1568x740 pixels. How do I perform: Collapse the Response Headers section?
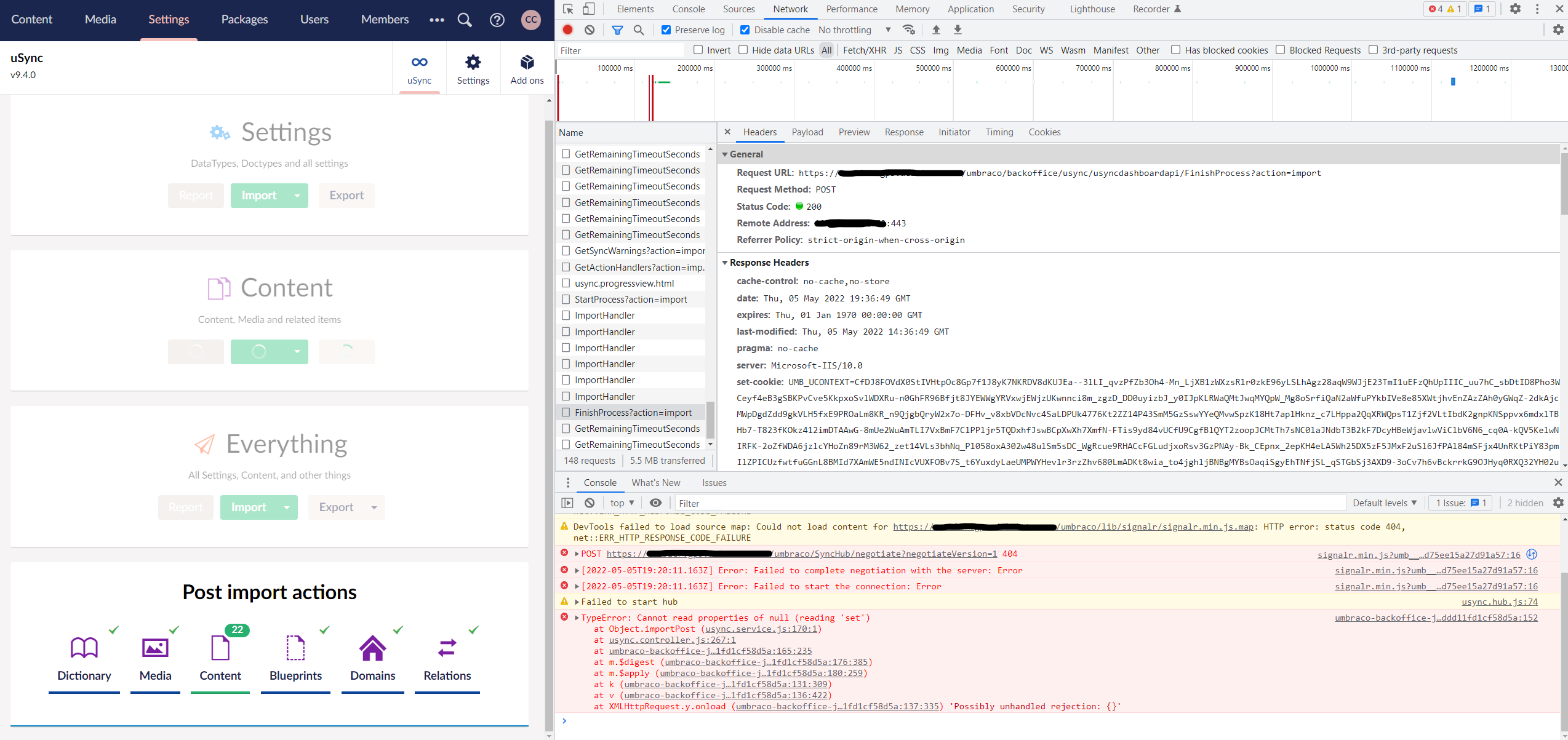726,262
